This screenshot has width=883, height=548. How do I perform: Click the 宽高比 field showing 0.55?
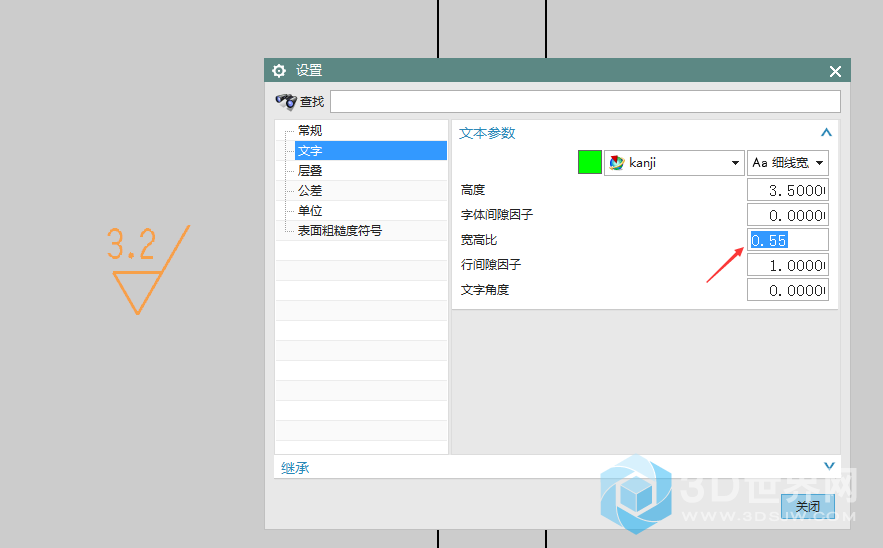pos(788,240)
